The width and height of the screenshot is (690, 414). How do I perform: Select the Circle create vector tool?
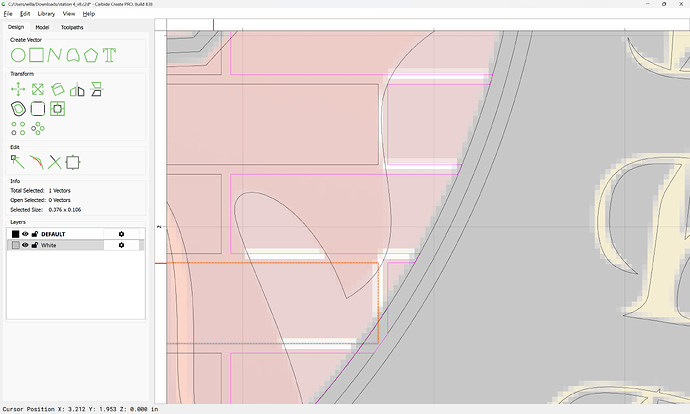click(17, 54)
